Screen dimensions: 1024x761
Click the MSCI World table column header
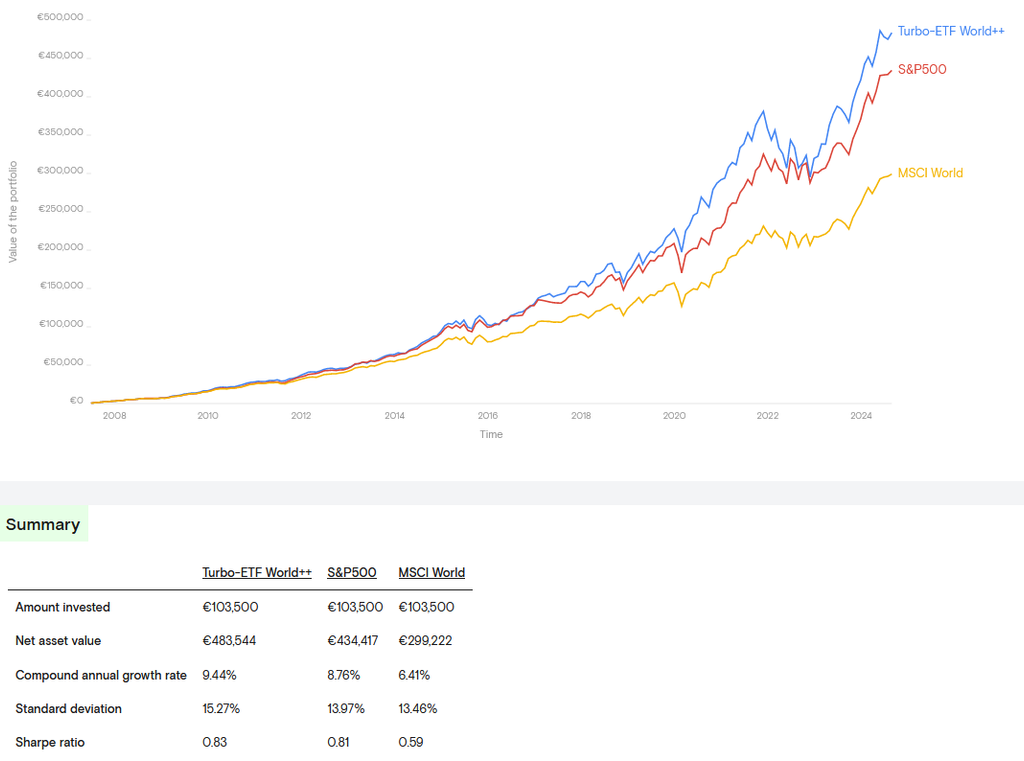click(432, 573)
